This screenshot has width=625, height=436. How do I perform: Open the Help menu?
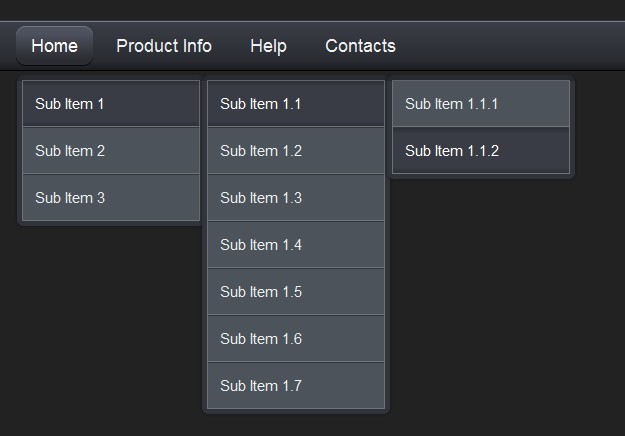pyautogui.click(x=268, y=46)
